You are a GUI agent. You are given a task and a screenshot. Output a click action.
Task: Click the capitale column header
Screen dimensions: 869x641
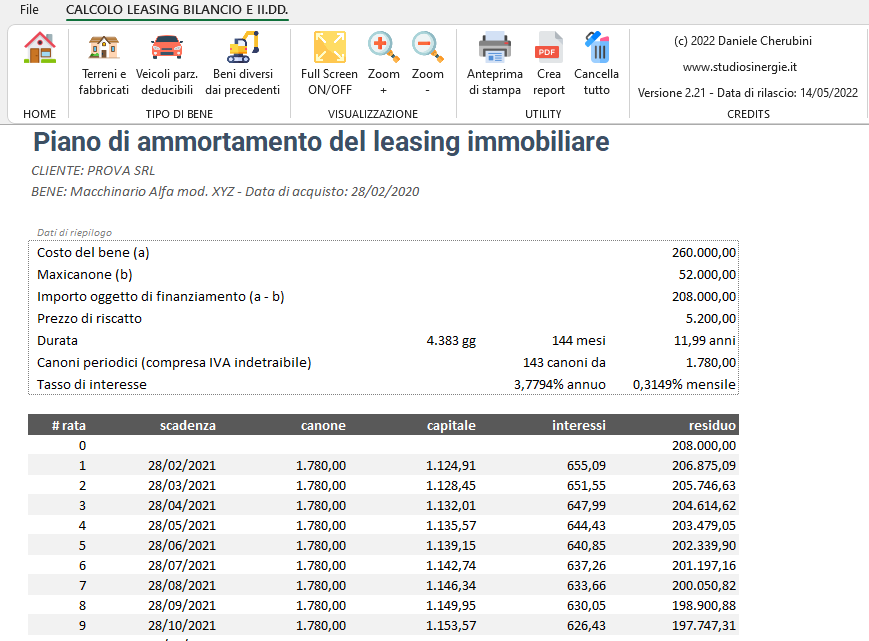[x=451, y=425]
